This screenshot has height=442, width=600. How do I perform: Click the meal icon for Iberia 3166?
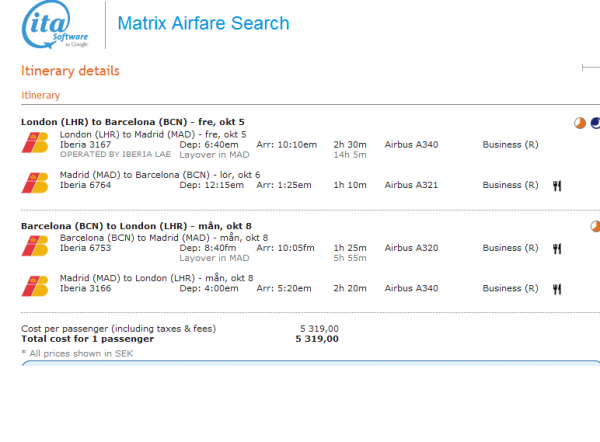[557, 289]
